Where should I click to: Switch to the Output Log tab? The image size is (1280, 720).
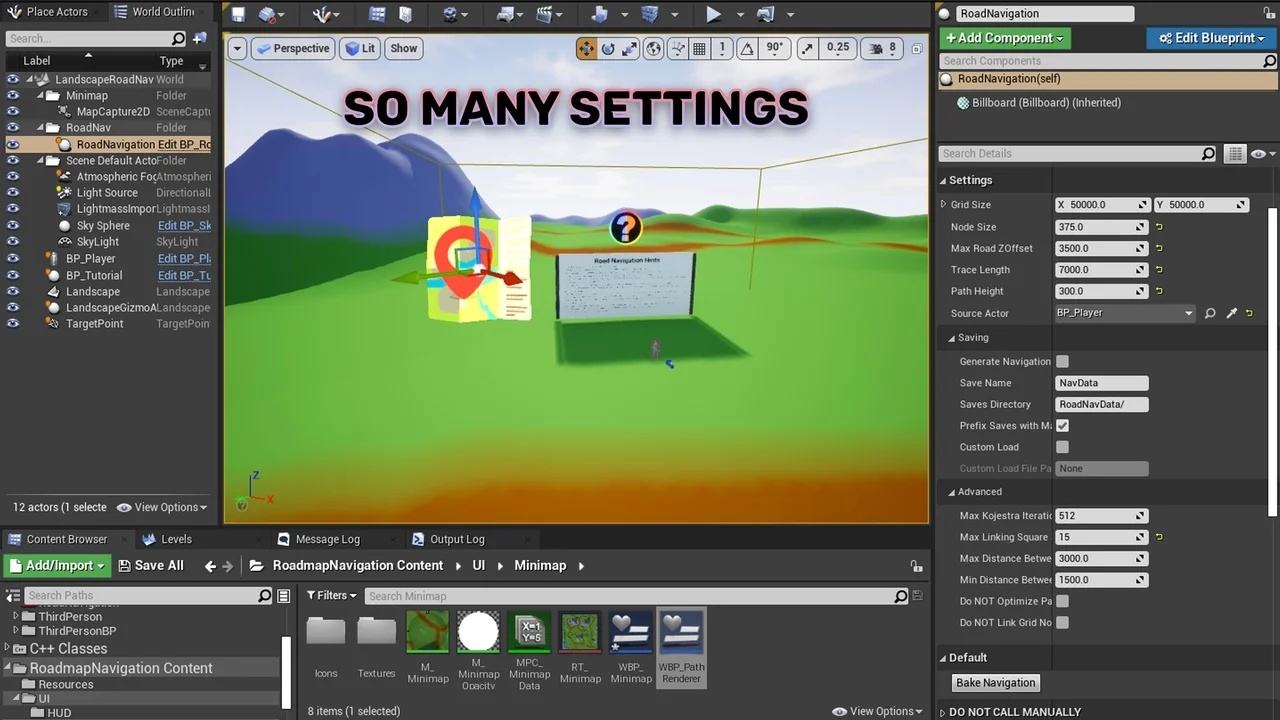tap(456, 539)
